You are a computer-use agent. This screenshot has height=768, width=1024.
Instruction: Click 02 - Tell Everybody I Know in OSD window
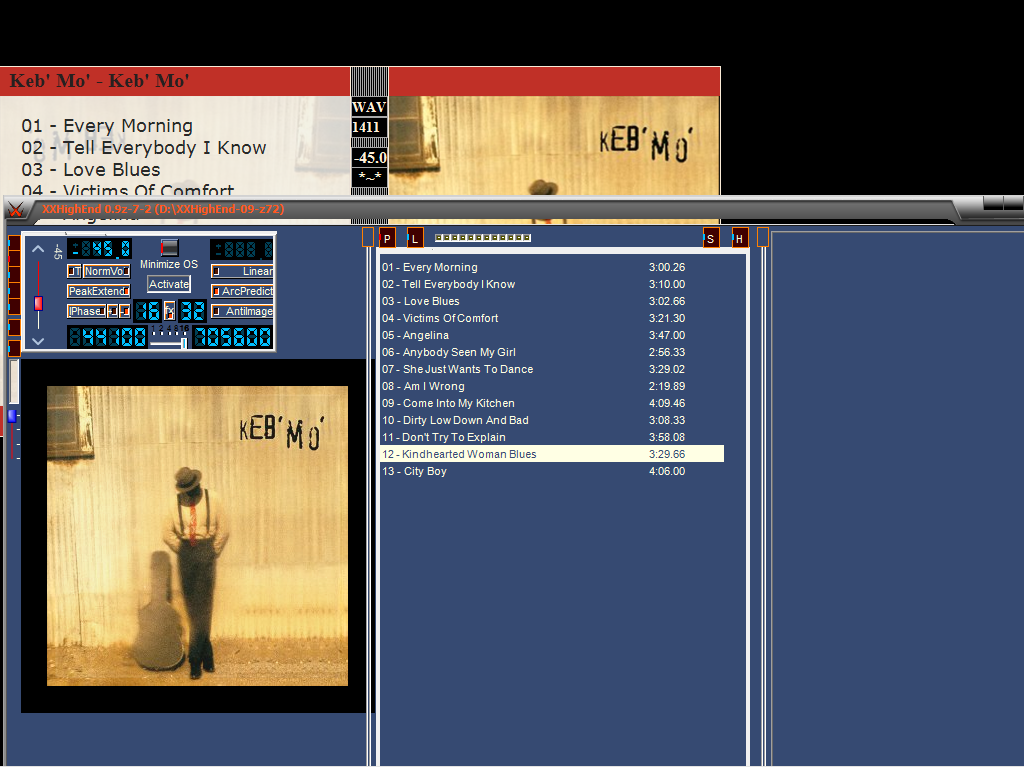144,148
